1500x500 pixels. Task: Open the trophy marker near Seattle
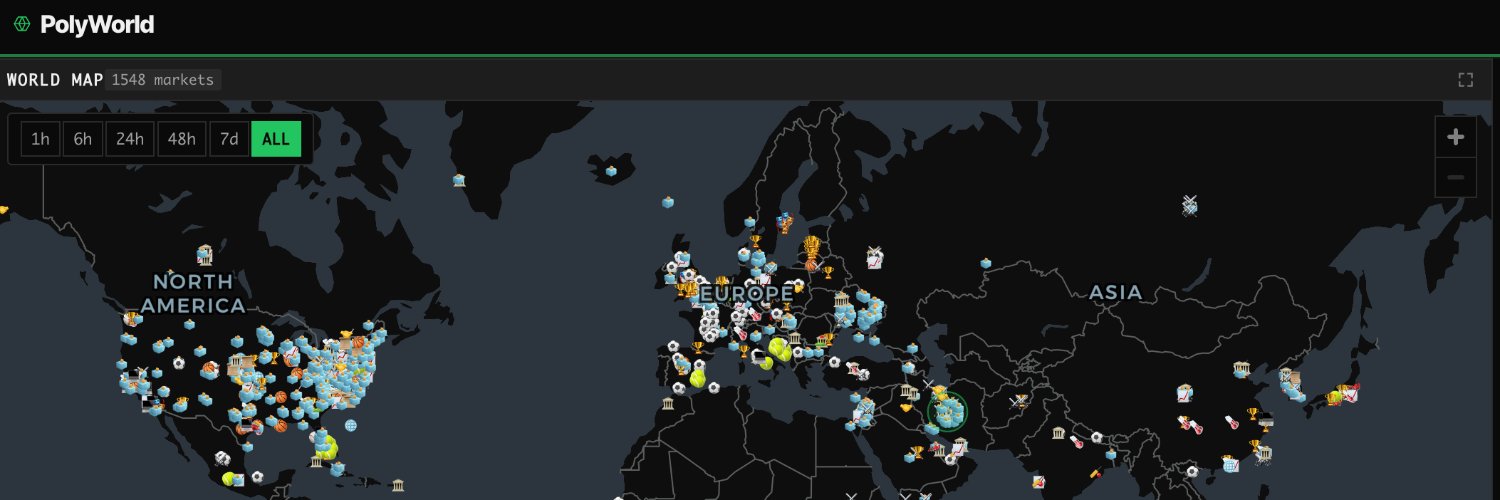[x=132, y=320]
